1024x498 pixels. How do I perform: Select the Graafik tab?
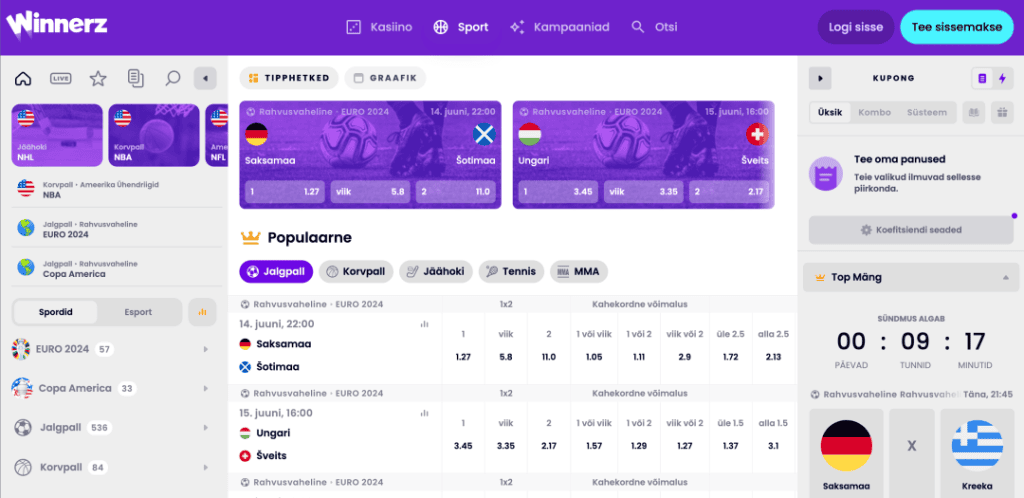pyautogui.click(x=385, y=78)
